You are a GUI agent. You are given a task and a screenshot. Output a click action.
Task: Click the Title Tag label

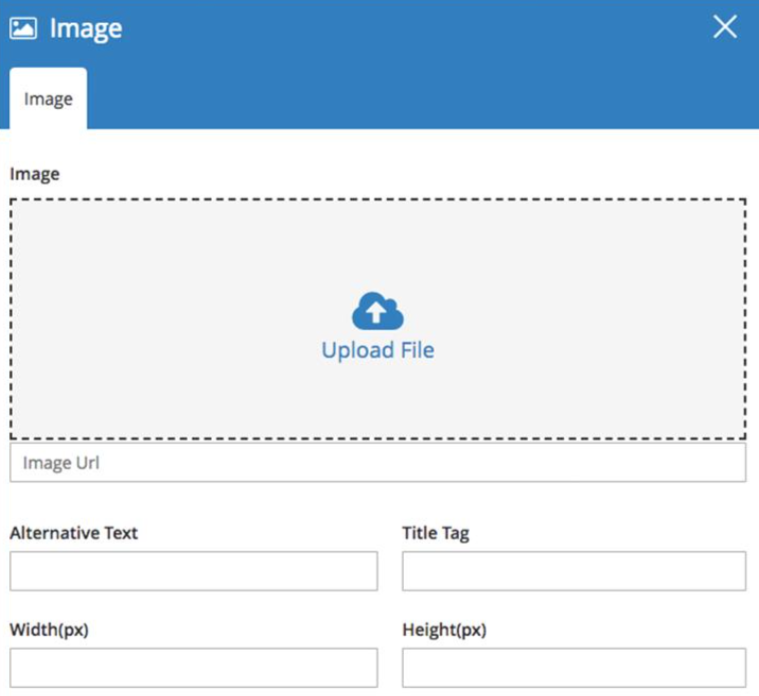[x=436, y=533]
